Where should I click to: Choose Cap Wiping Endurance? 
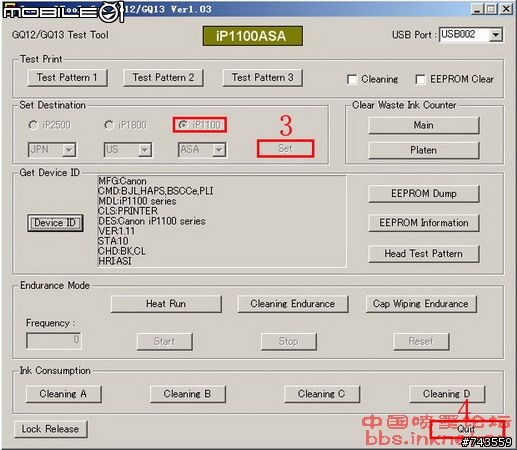click(x=421, y=304)
